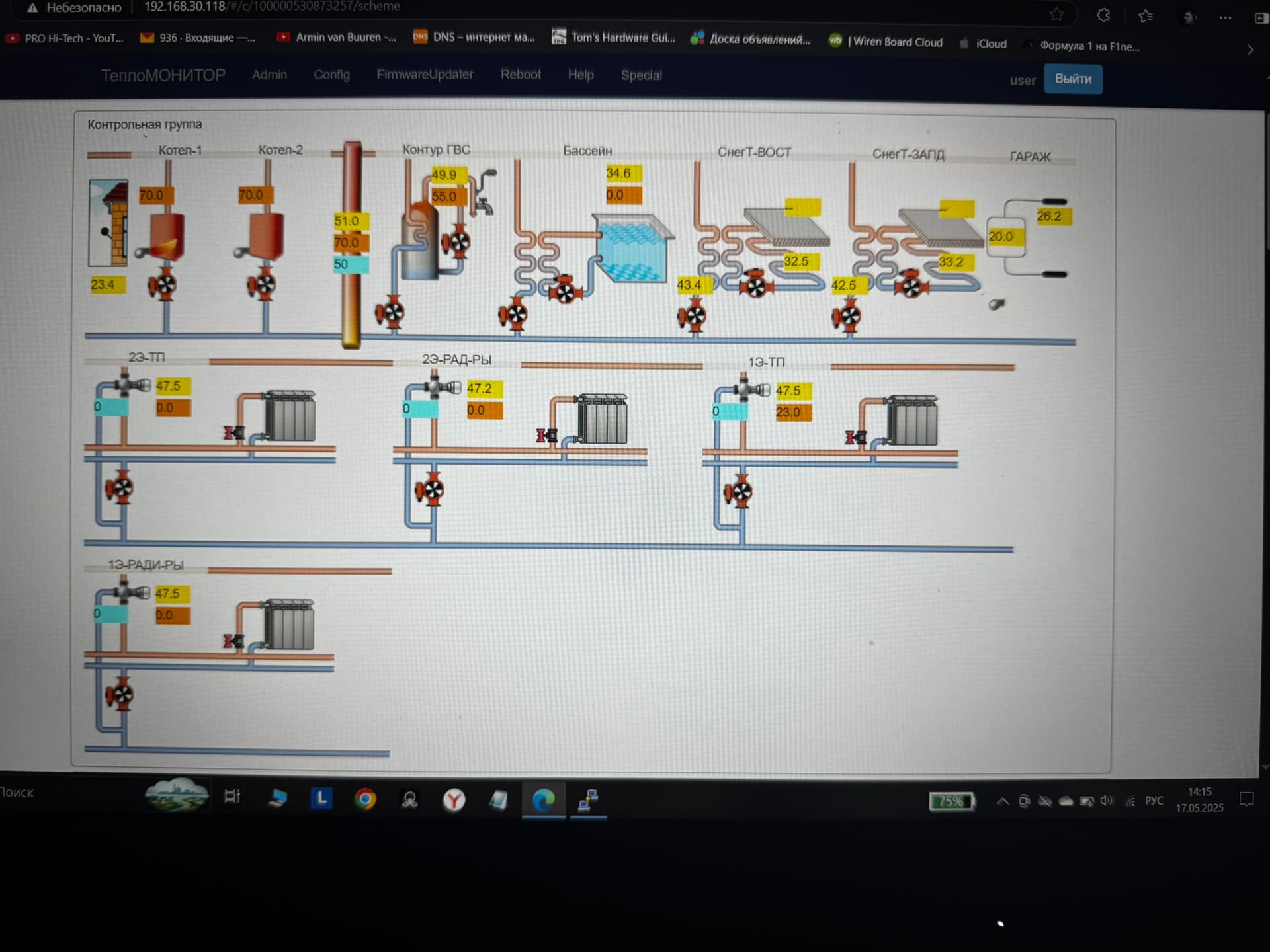Open the Special menu item

click(641, 75)
